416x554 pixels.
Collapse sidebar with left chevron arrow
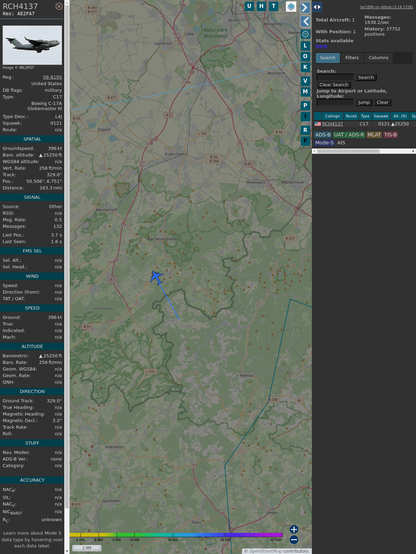(305, 22)
